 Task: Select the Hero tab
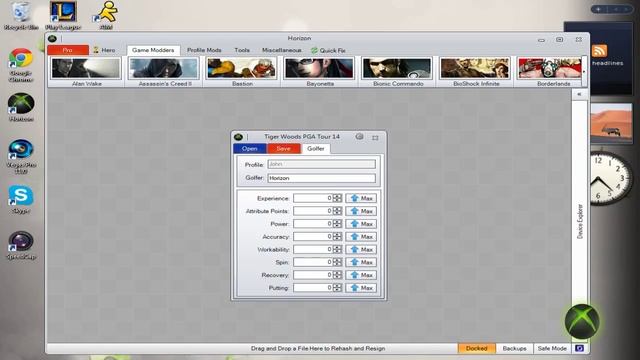[x=104, y=50]
